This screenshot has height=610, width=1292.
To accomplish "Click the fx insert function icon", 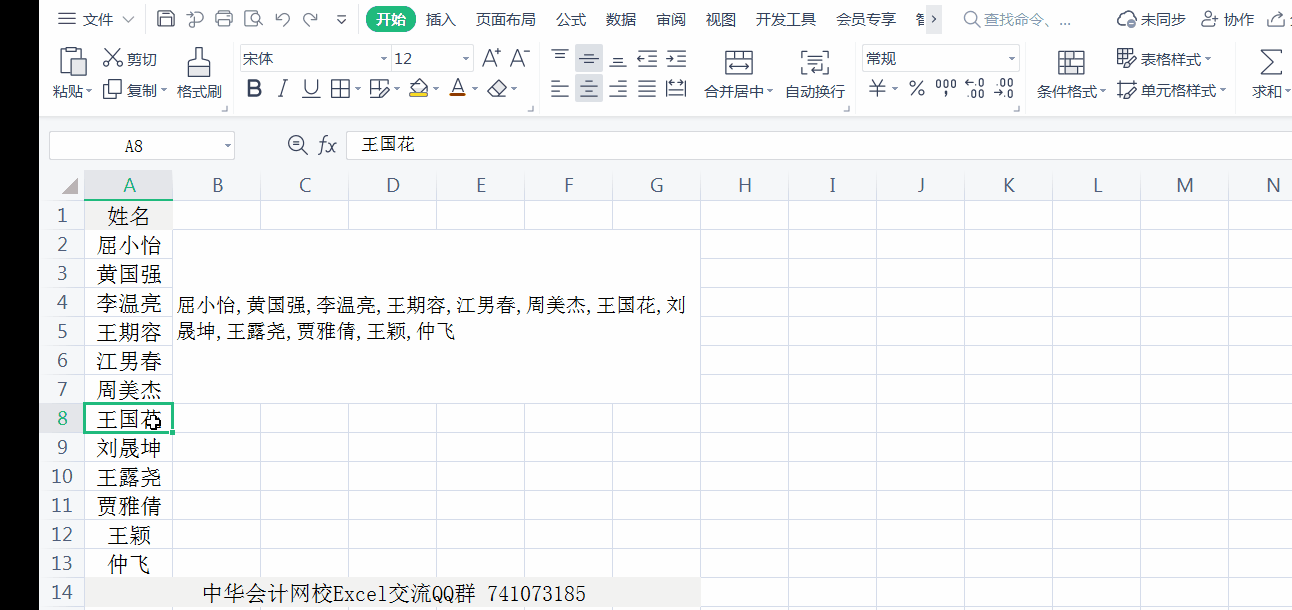I will tap(327, 146).
